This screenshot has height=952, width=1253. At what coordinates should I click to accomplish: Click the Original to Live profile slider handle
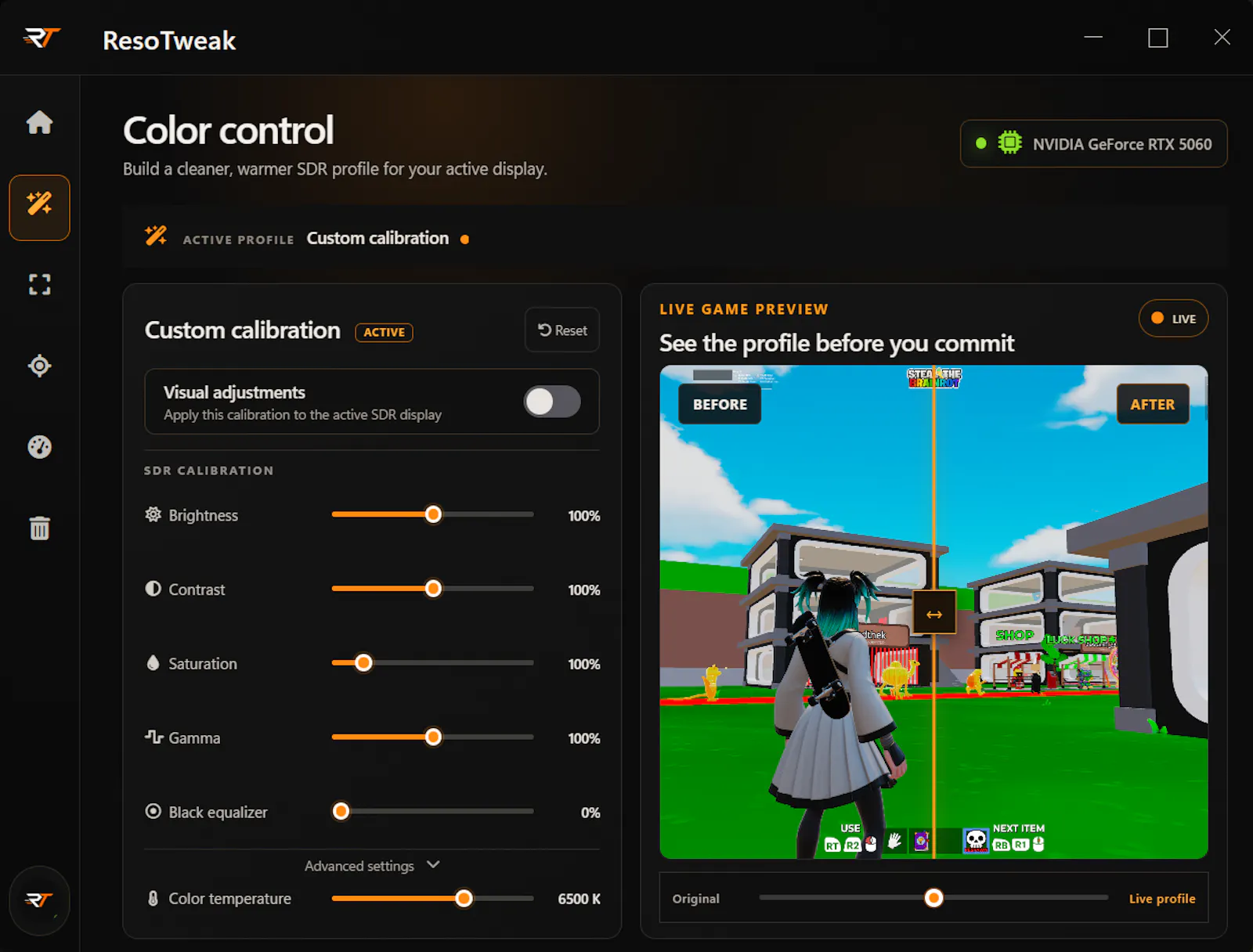(933, 898)
